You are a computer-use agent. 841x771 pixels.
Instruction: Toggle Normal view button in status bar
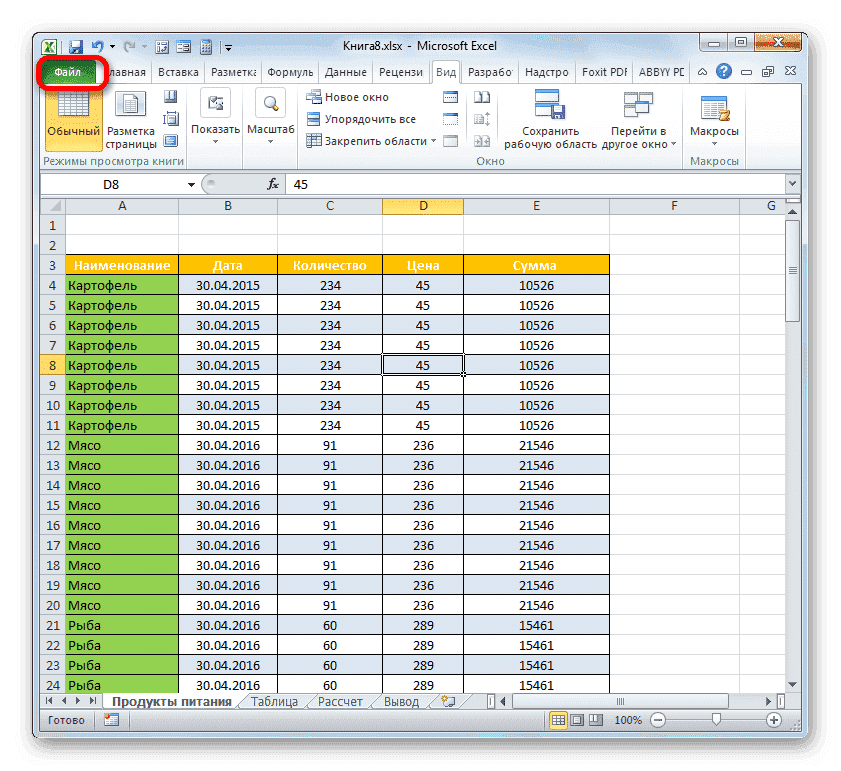pos(557,719)
